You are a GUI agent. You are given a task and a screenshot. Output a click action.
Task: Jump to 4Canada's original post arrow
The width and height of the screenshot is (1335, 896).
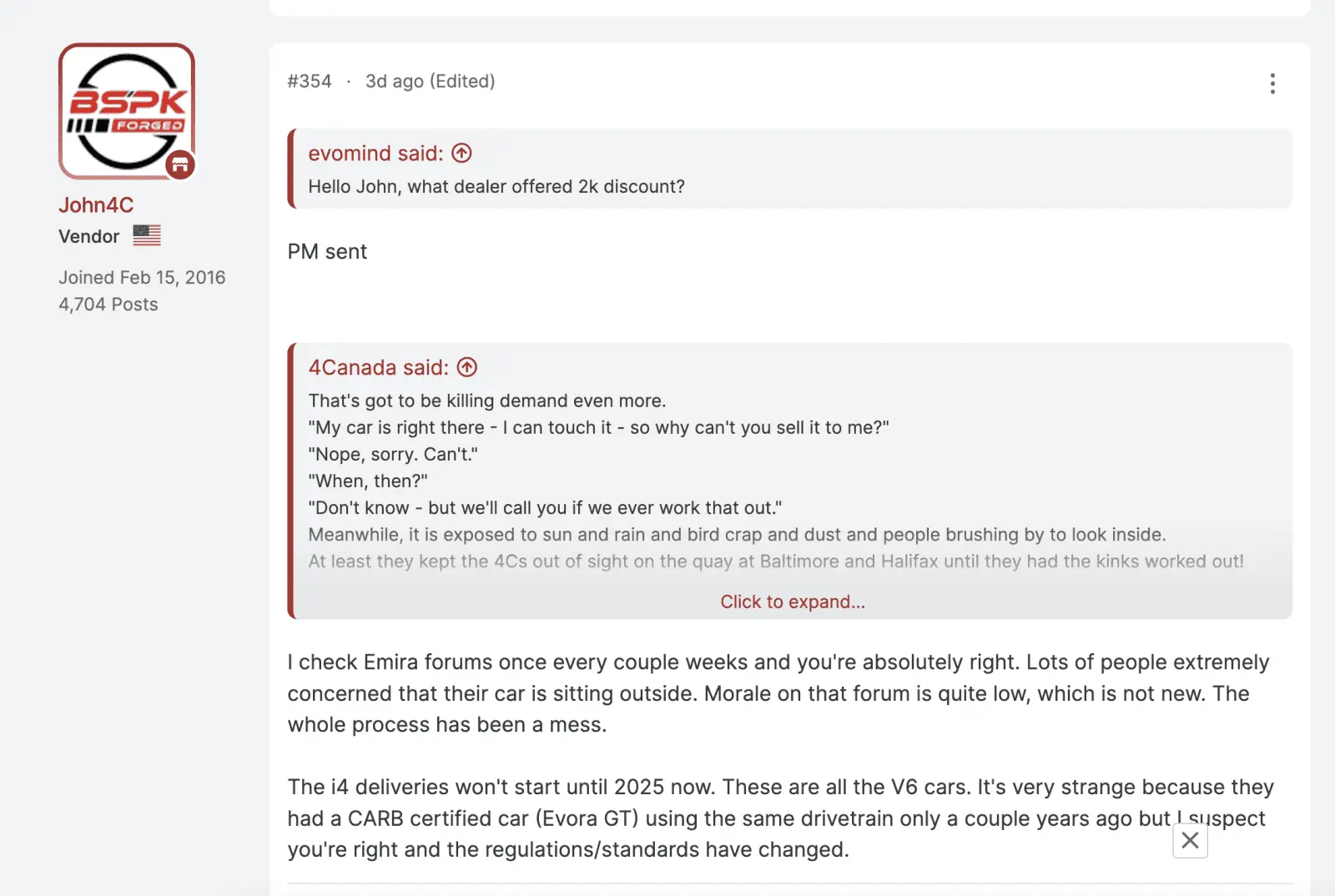tap(467, 367)
